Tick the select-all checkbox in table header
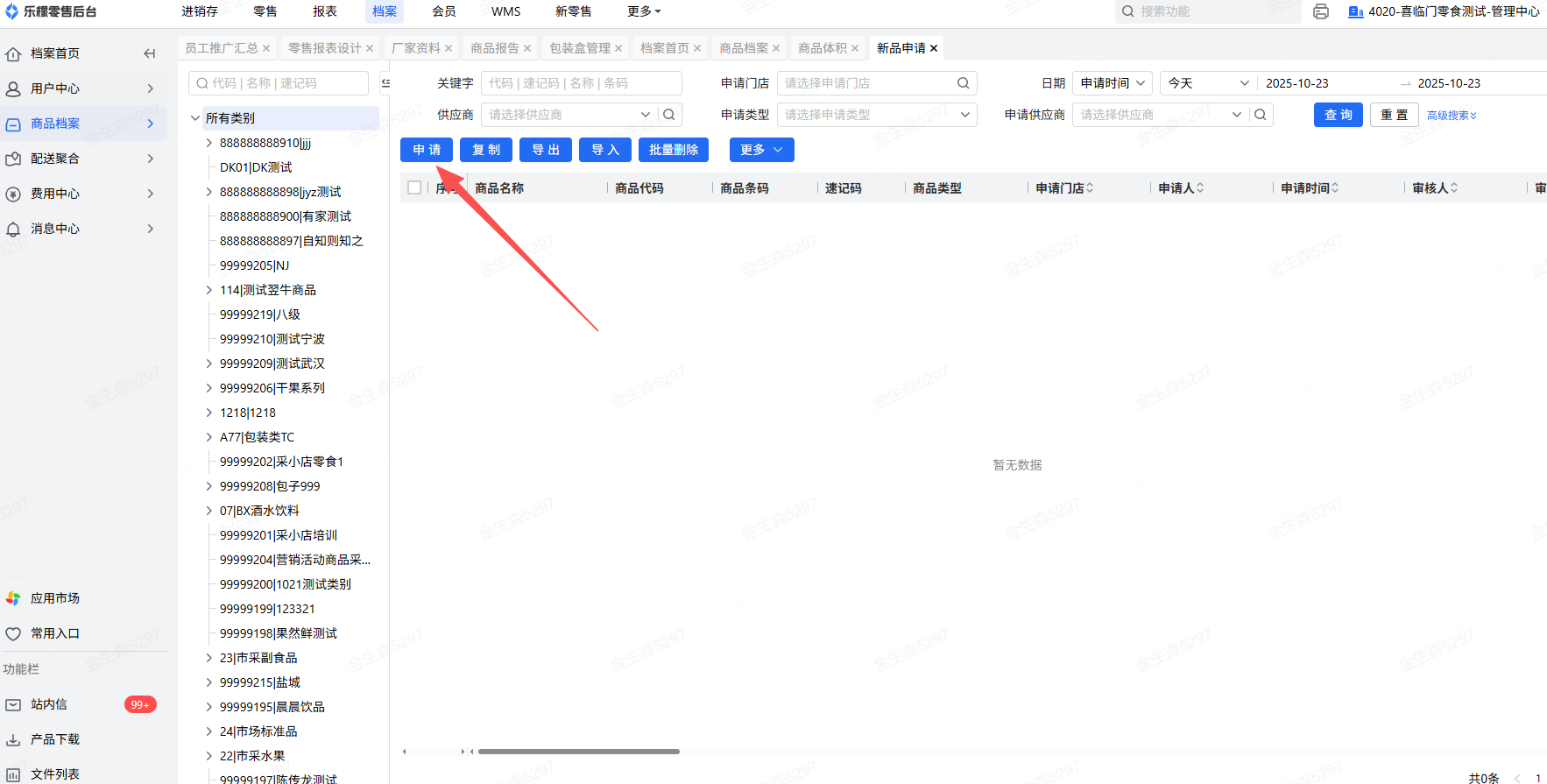This screenshot has height=784, width=1547. [x=414, y=187]
